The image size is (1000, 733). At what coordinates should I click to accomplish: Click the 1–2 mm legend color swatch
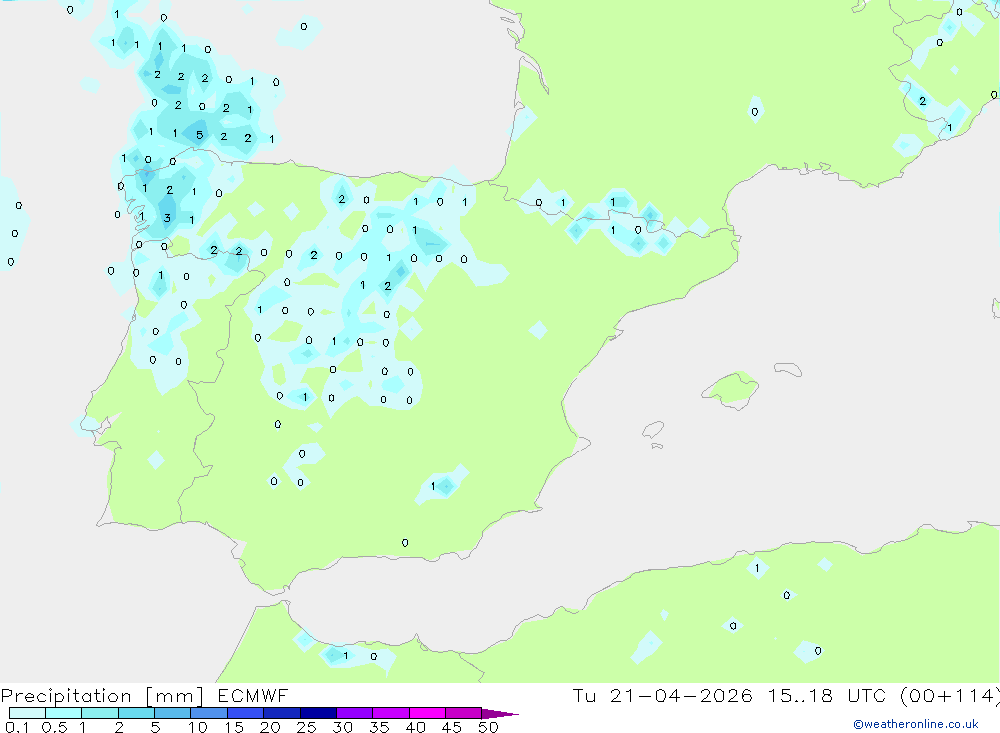click(100, 713)
